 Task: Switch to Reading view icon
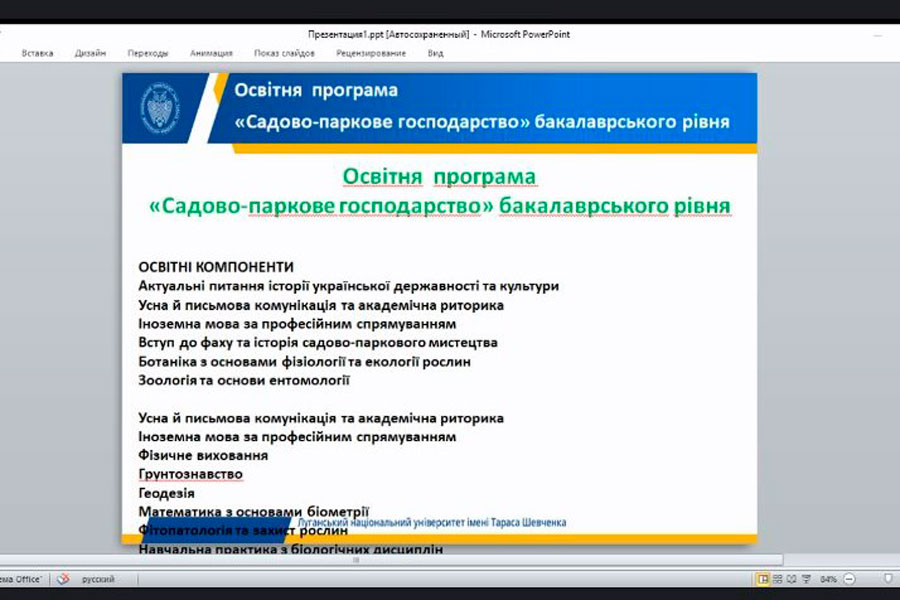[792, 579]
